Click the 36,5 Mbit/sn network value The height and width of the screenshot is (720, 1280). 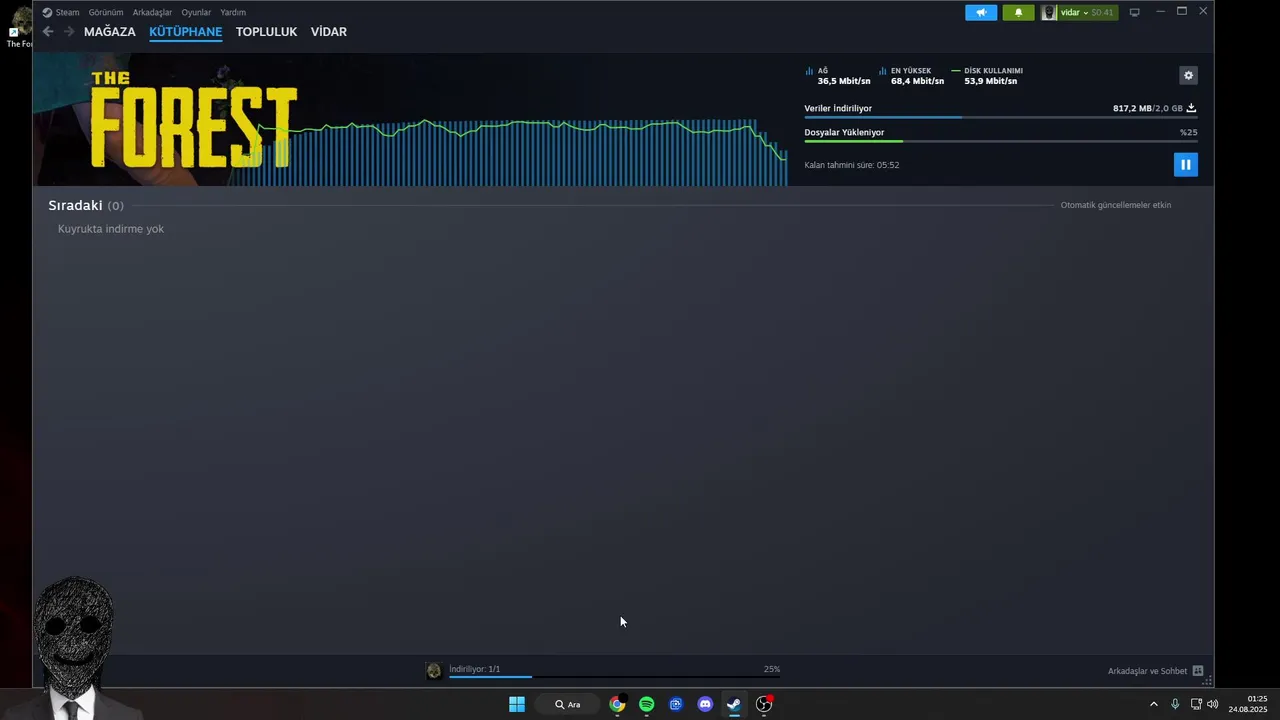click(x=844, y=81)
